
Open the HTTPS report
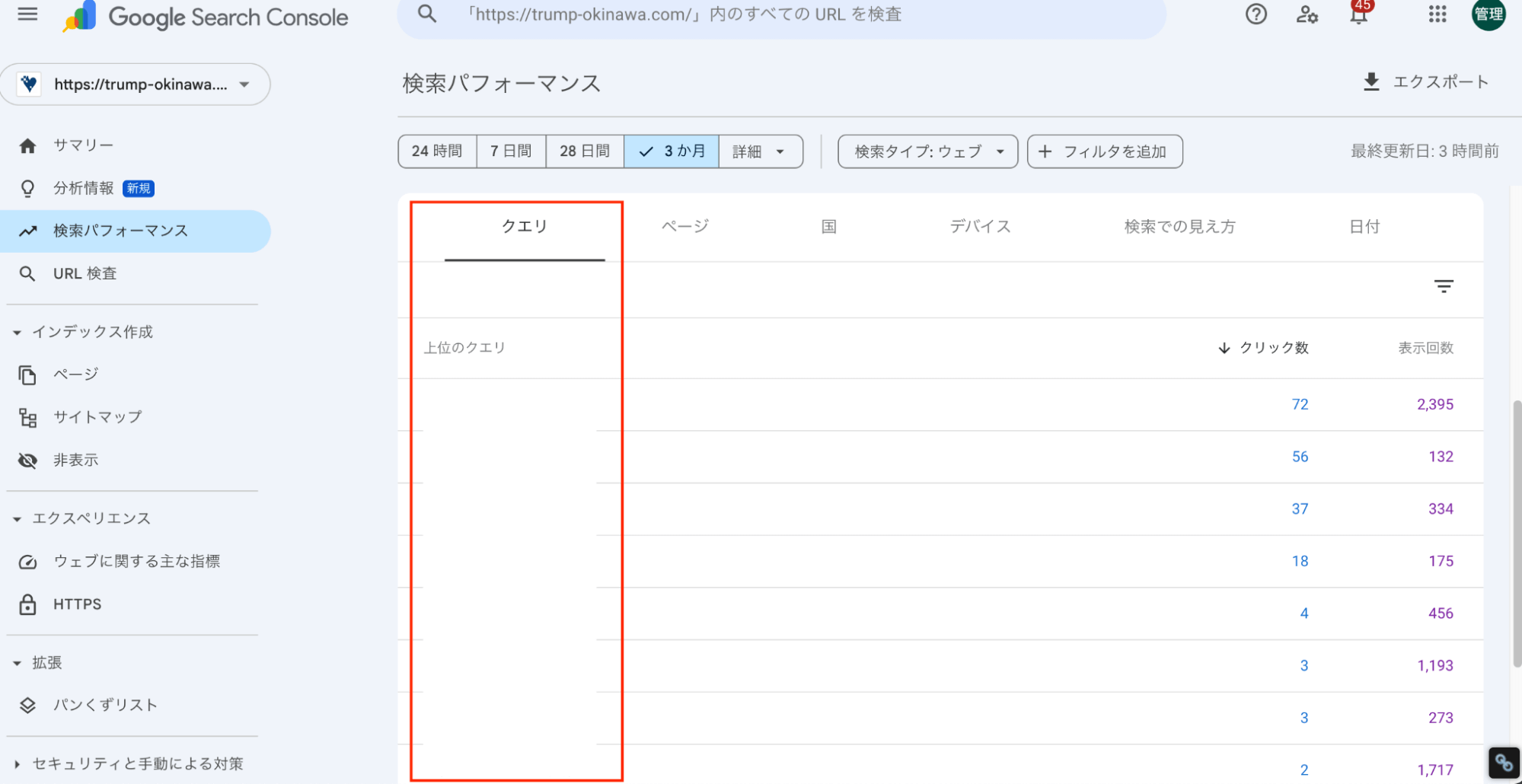point(76,604)
